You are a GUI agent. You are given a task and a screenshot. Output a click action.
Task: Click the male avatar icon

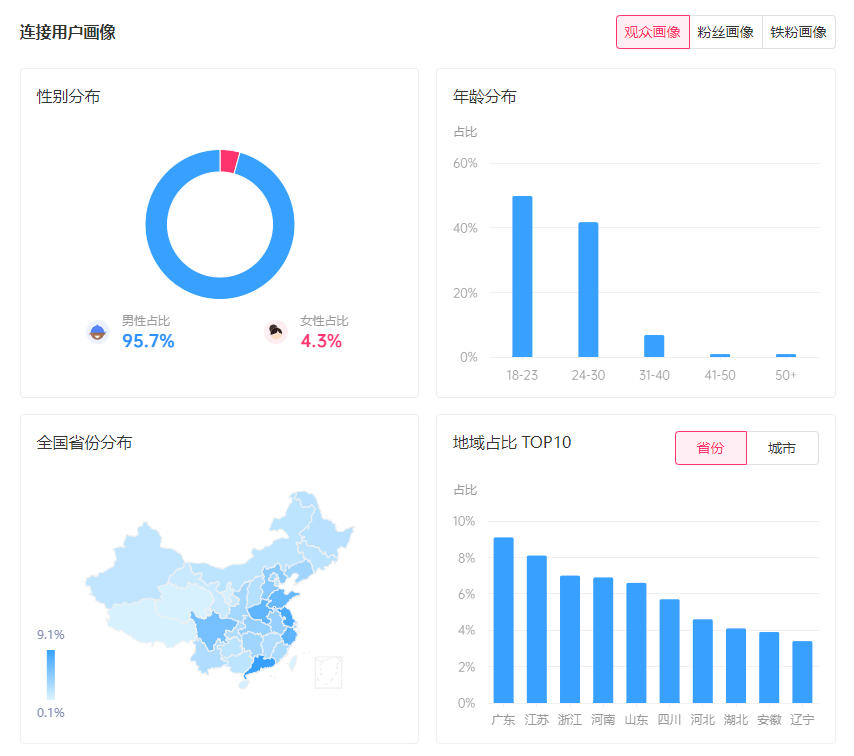[x=98, y=332]
